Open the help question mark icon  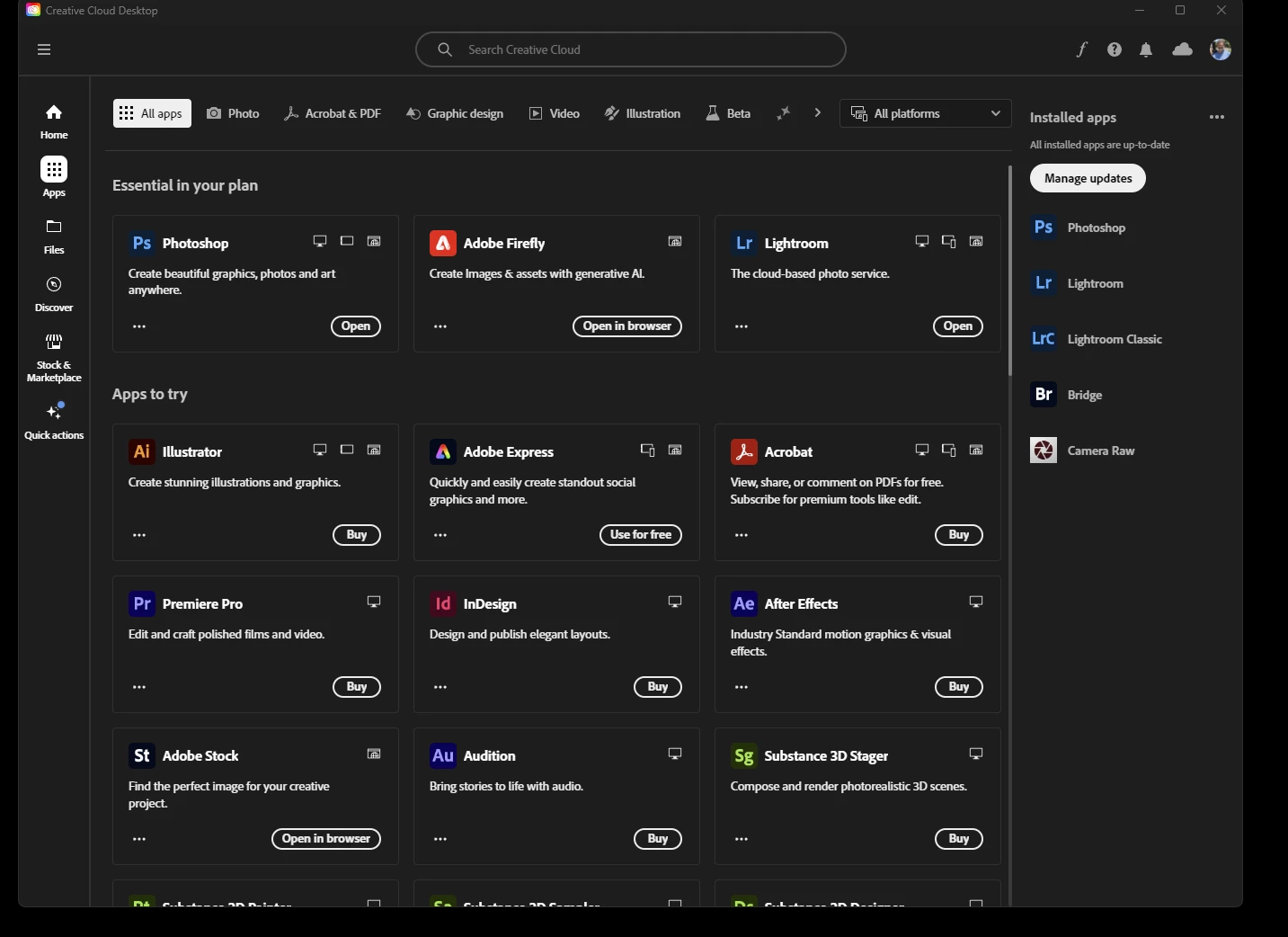point(1115,49)
